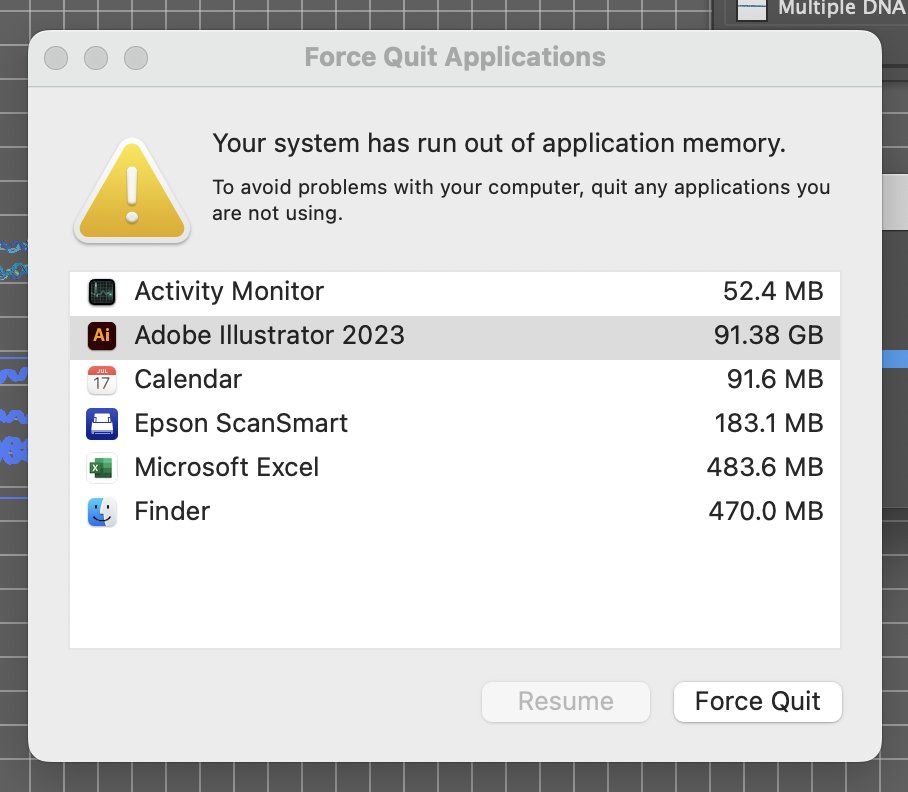Click the 470.0 MB memory value
908x792 pixels.
pos(766,511)
